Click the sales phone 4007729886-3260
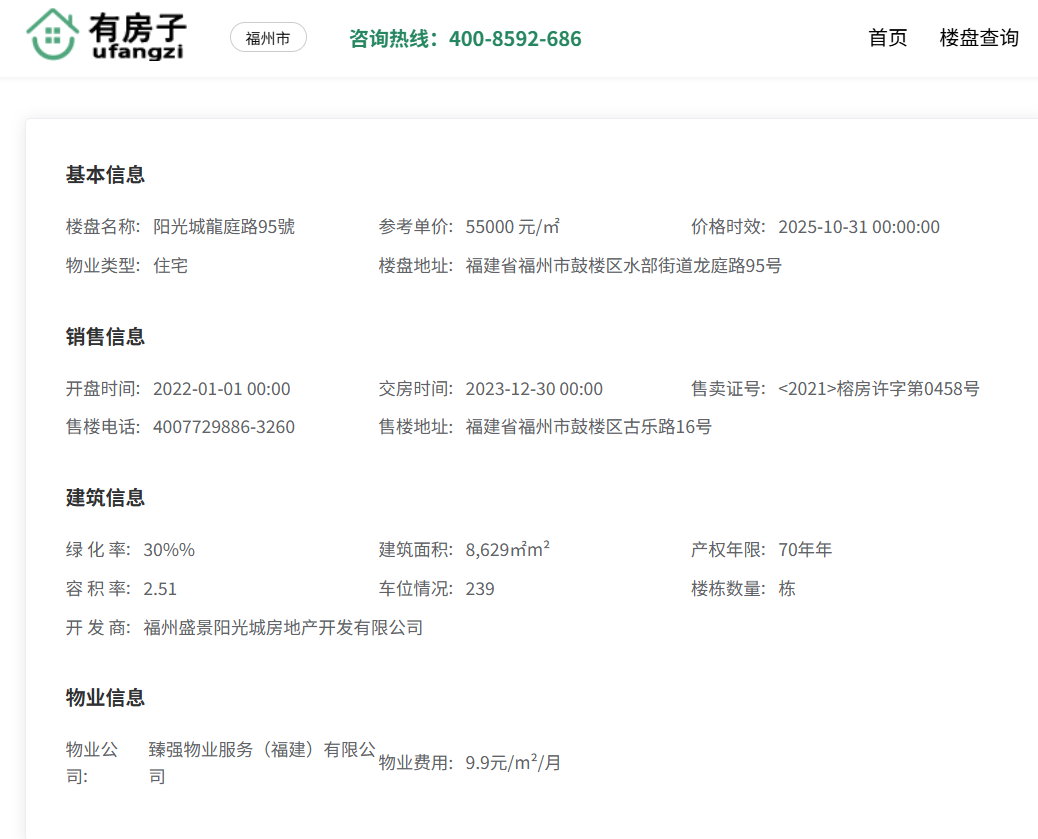Image resolution: width=1038 pixels, height=839 pixels. click(x=224, y=427)
